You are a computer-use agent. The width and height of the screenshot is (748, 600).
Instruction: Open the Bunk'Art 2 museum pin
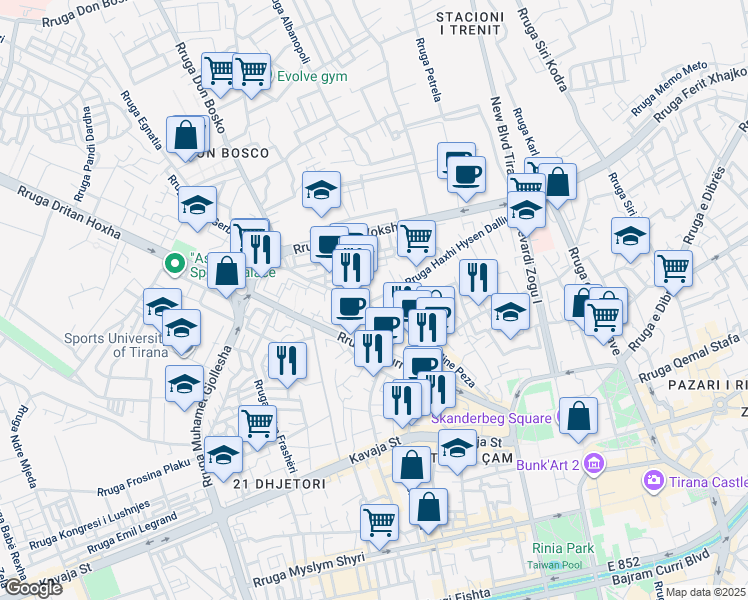click(x=594, y=463)
